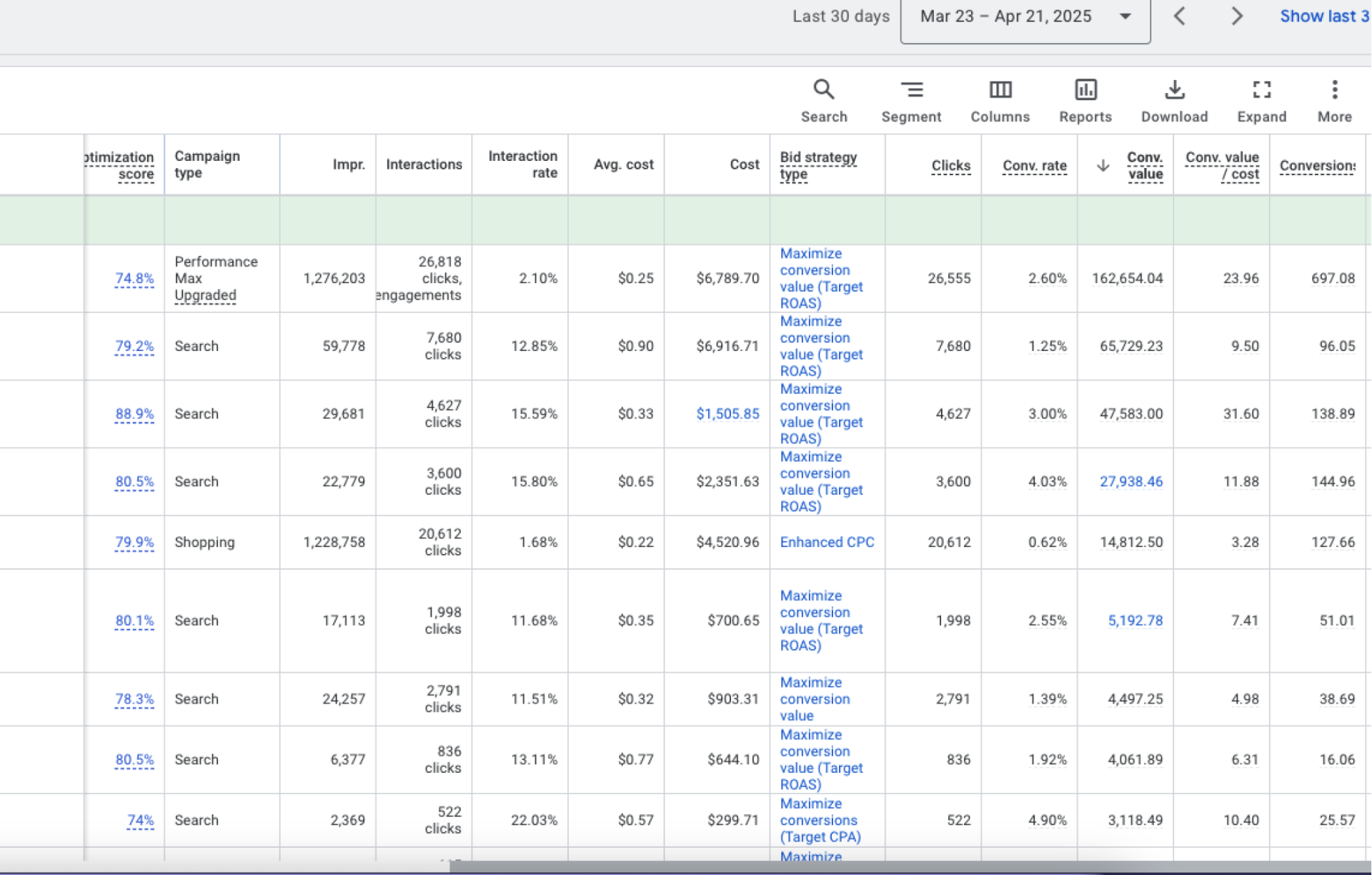This screenshot has height=875, width=1372.
Task: Go to the next date period arrow
Action: [1236, 16]
